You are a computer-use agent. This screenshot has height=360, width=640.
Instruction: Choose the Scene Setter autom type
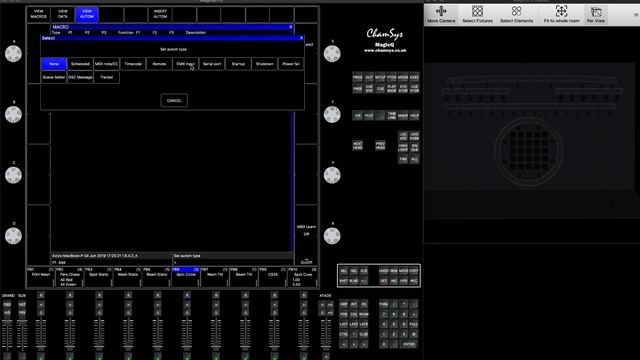54,77
